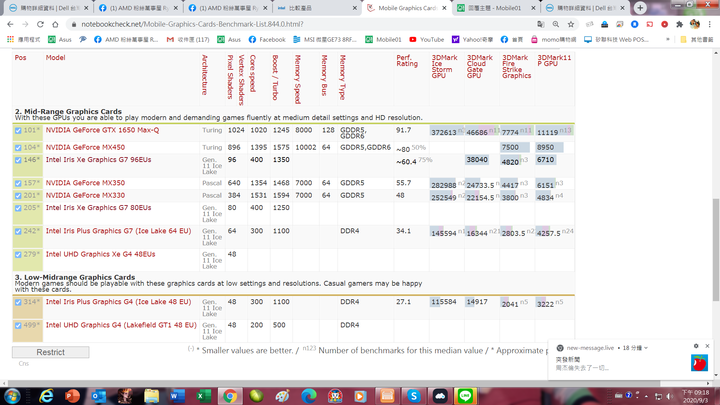Open Microsoft Edge from the taskbar

[309, 396]
